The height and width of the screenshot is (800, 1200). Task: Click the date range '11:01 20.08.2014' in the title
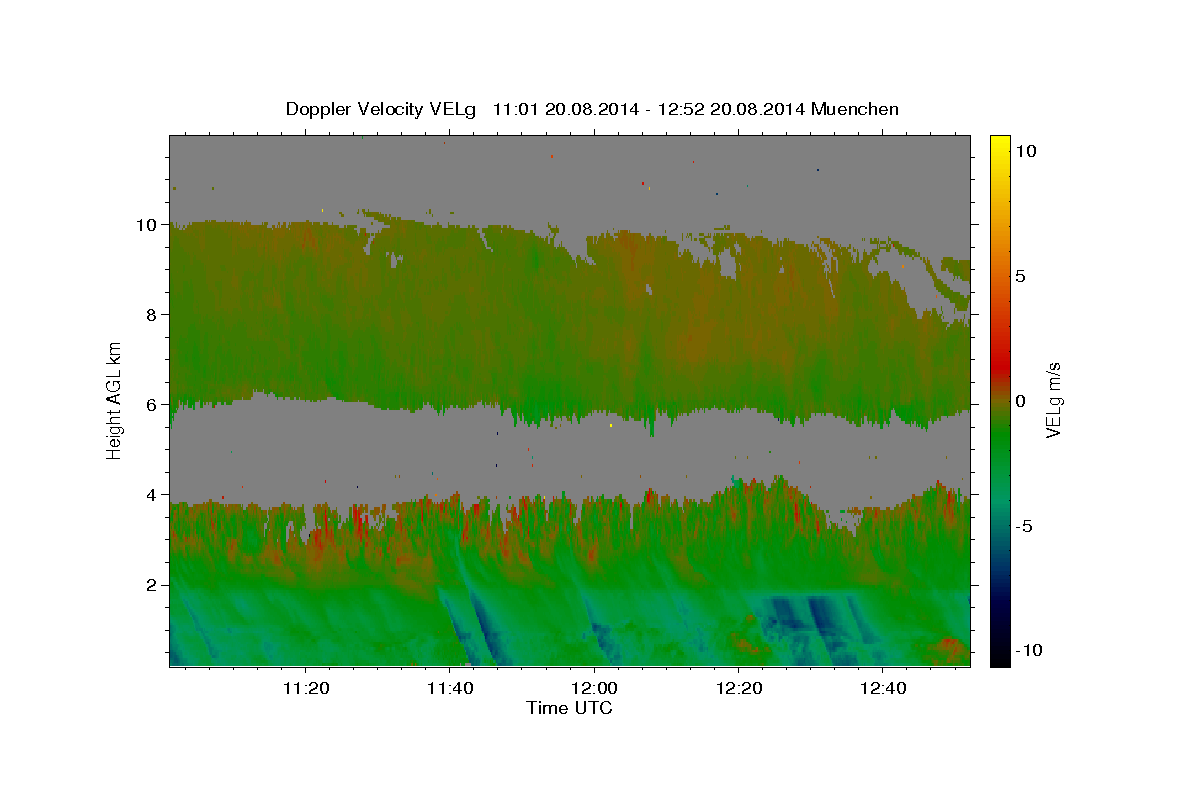point(565,109)
